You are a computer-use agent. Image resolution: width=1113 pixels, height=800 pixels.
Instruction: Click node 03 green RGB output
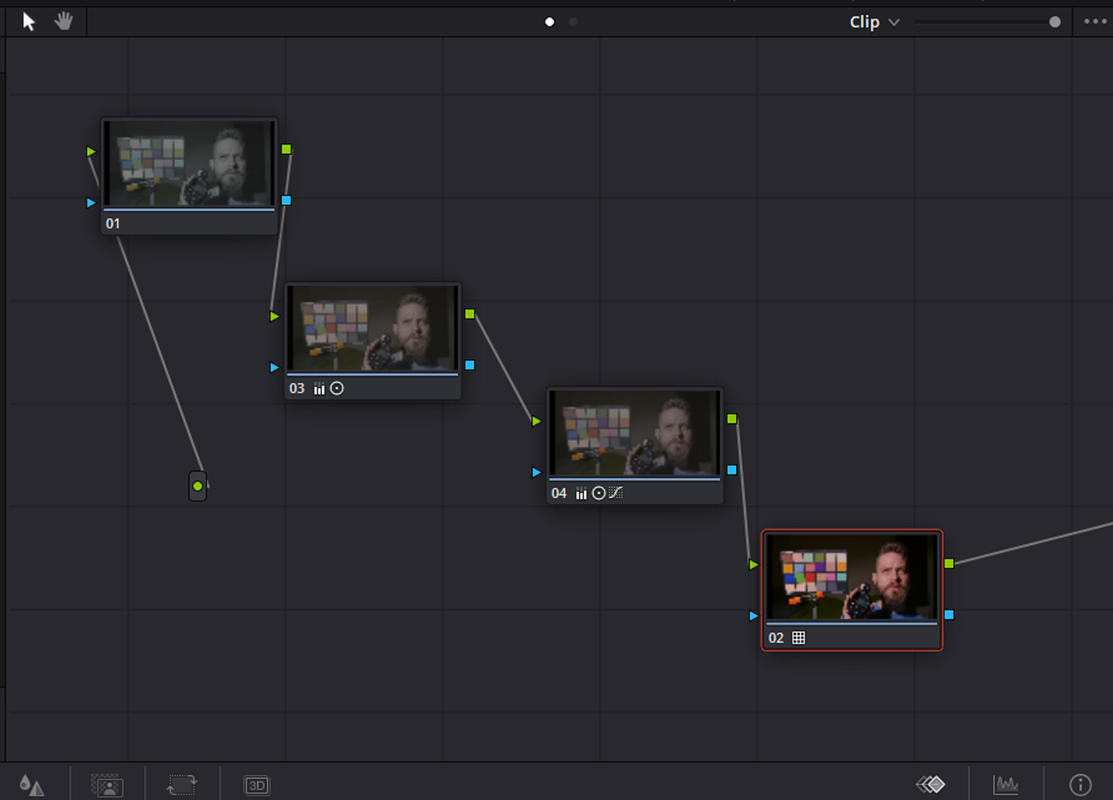pos(470,314)
